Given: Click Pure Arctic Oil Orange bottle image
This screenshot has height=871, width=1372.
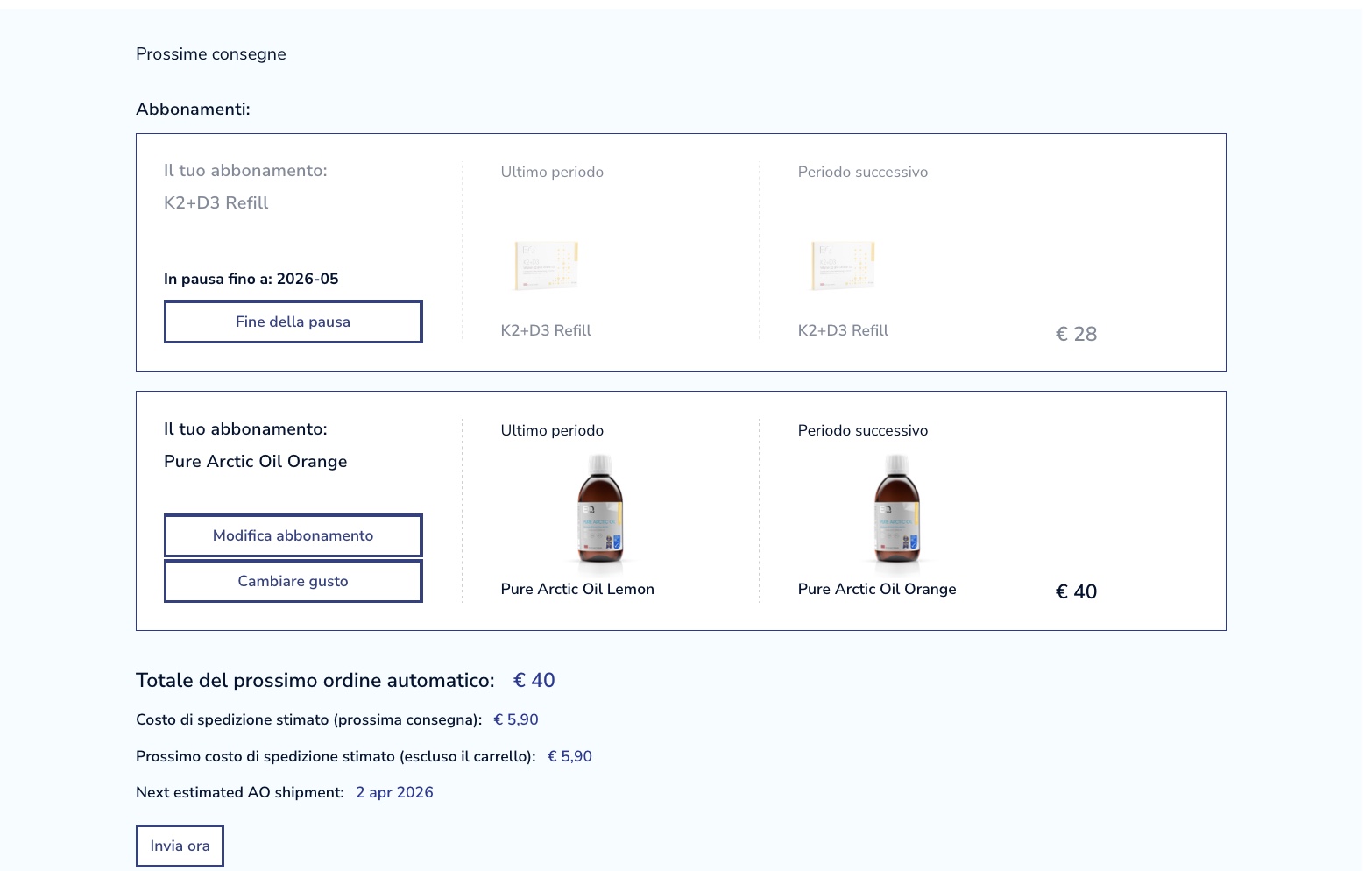Looking at the screenshot, I should (x=896, y=513).
